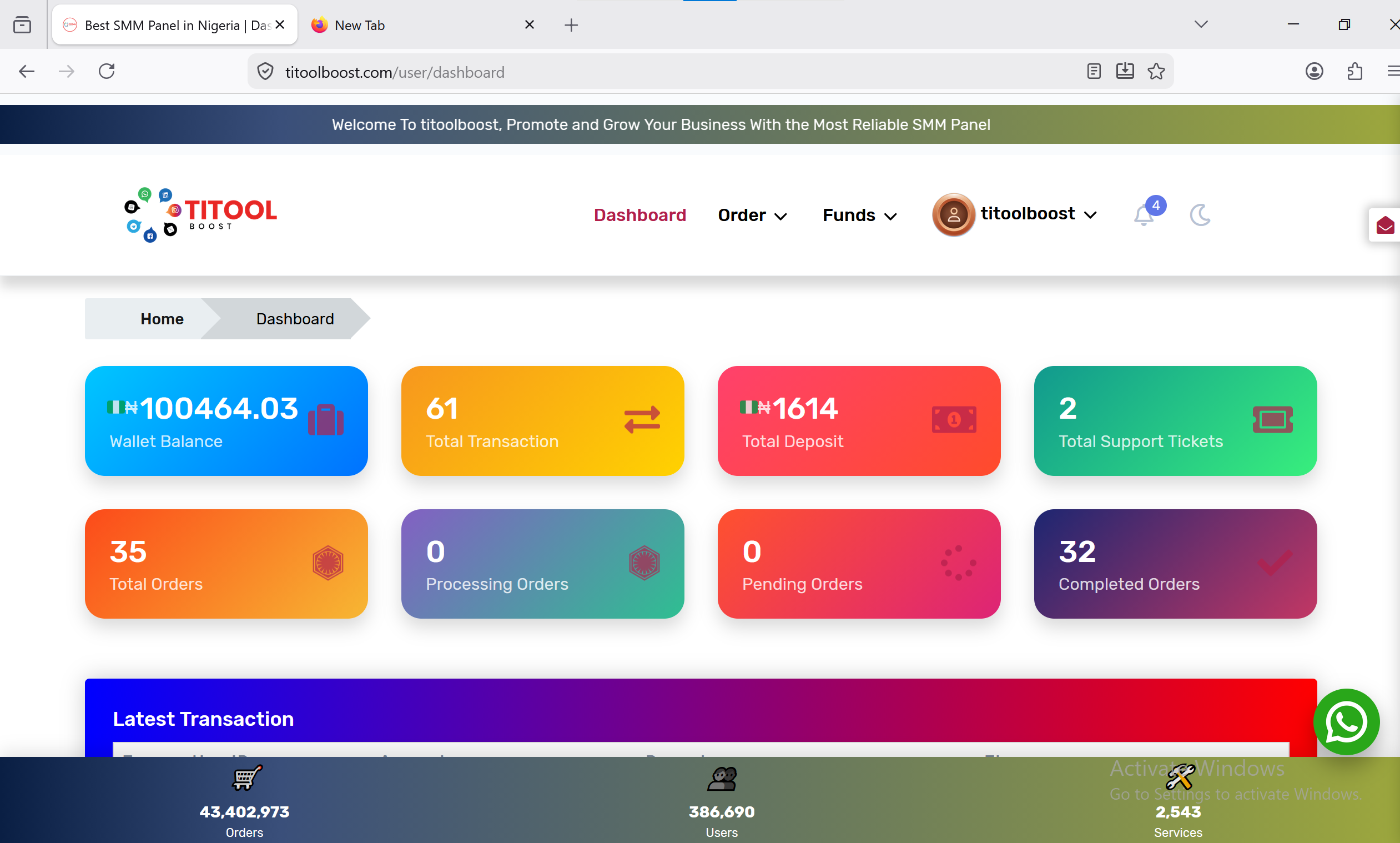Open the WhatsApp chat floating button

pos(1346,722)
